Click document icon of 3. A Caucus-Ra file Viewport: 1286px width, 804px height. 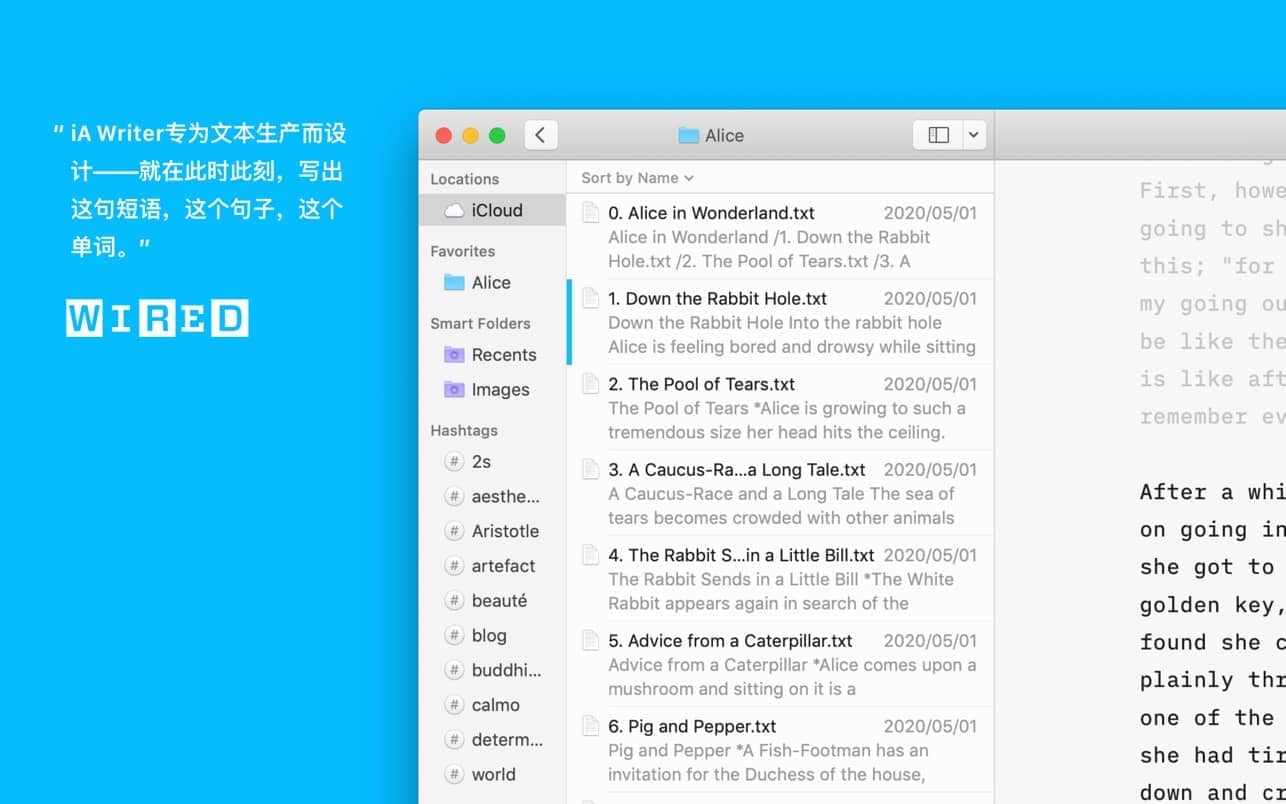coord(591,469)
